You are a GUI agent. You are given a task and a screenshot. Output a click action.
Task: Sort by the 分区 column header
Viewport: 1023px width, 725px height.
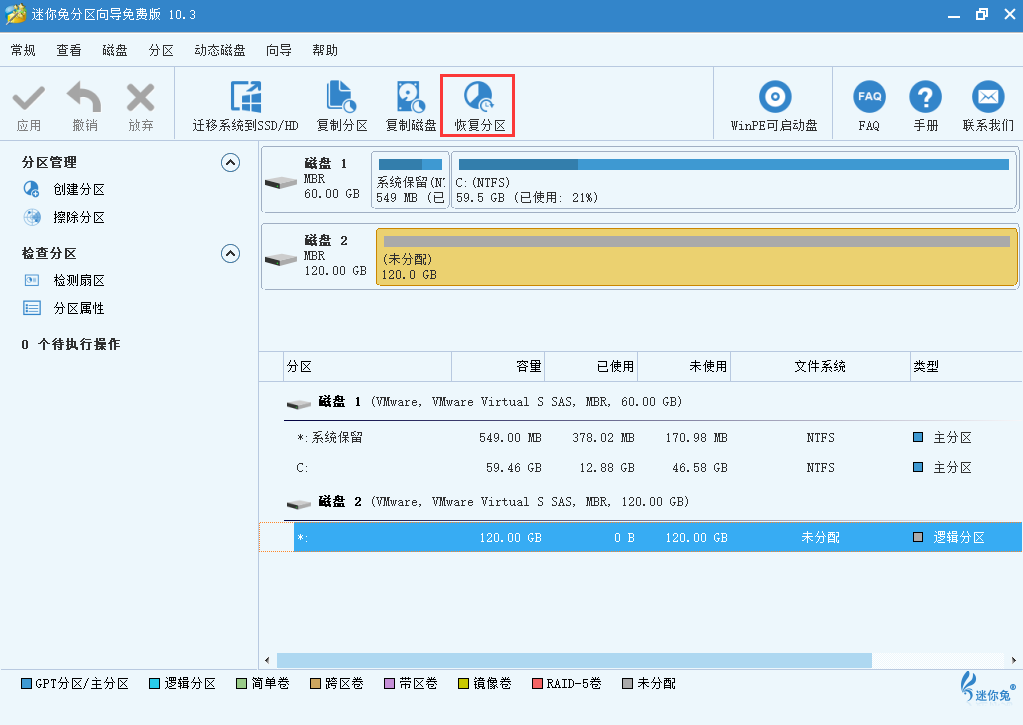point(367,367)
